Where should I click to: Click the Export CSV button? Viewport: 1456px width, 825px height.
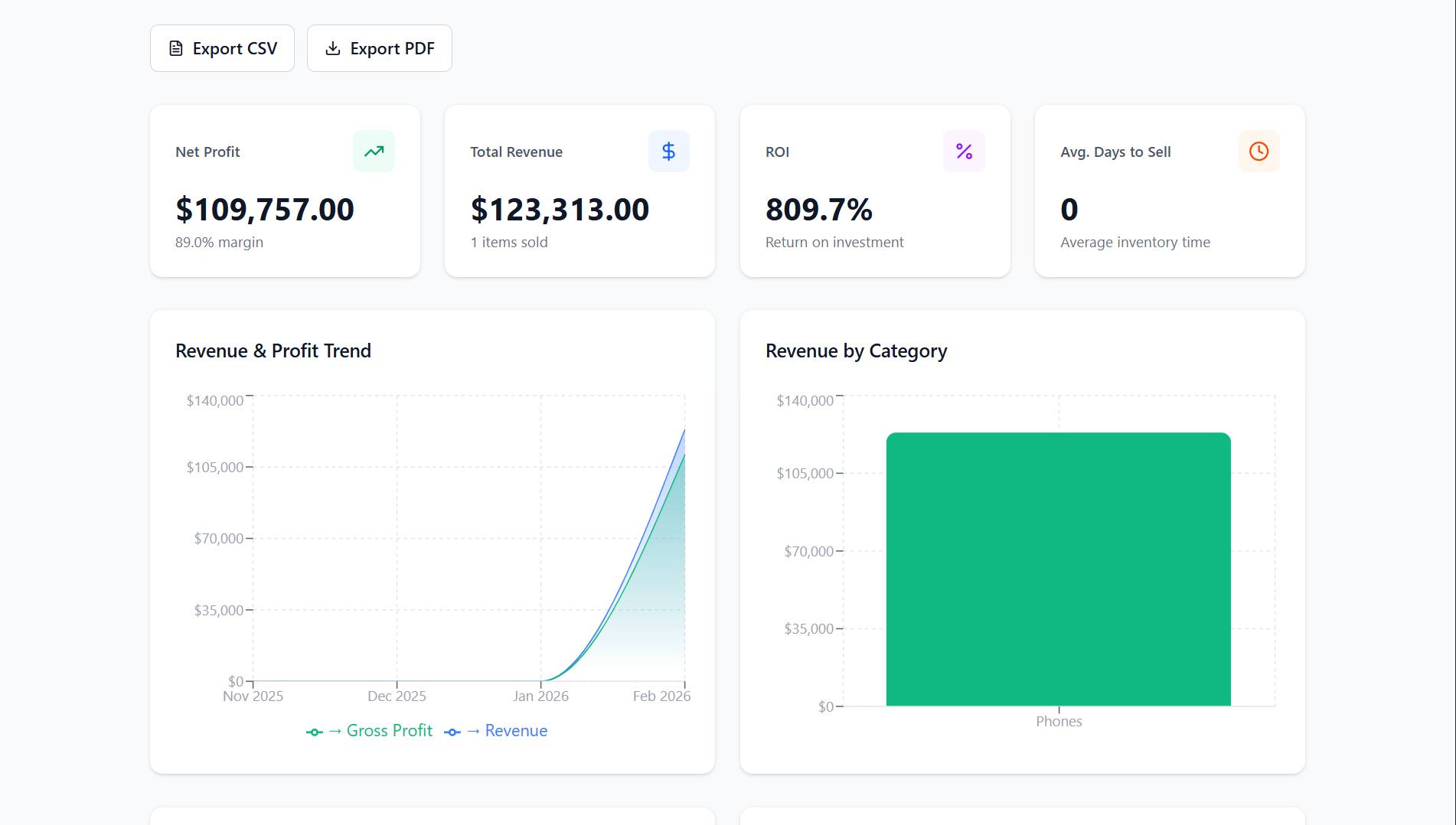[222, 48]
